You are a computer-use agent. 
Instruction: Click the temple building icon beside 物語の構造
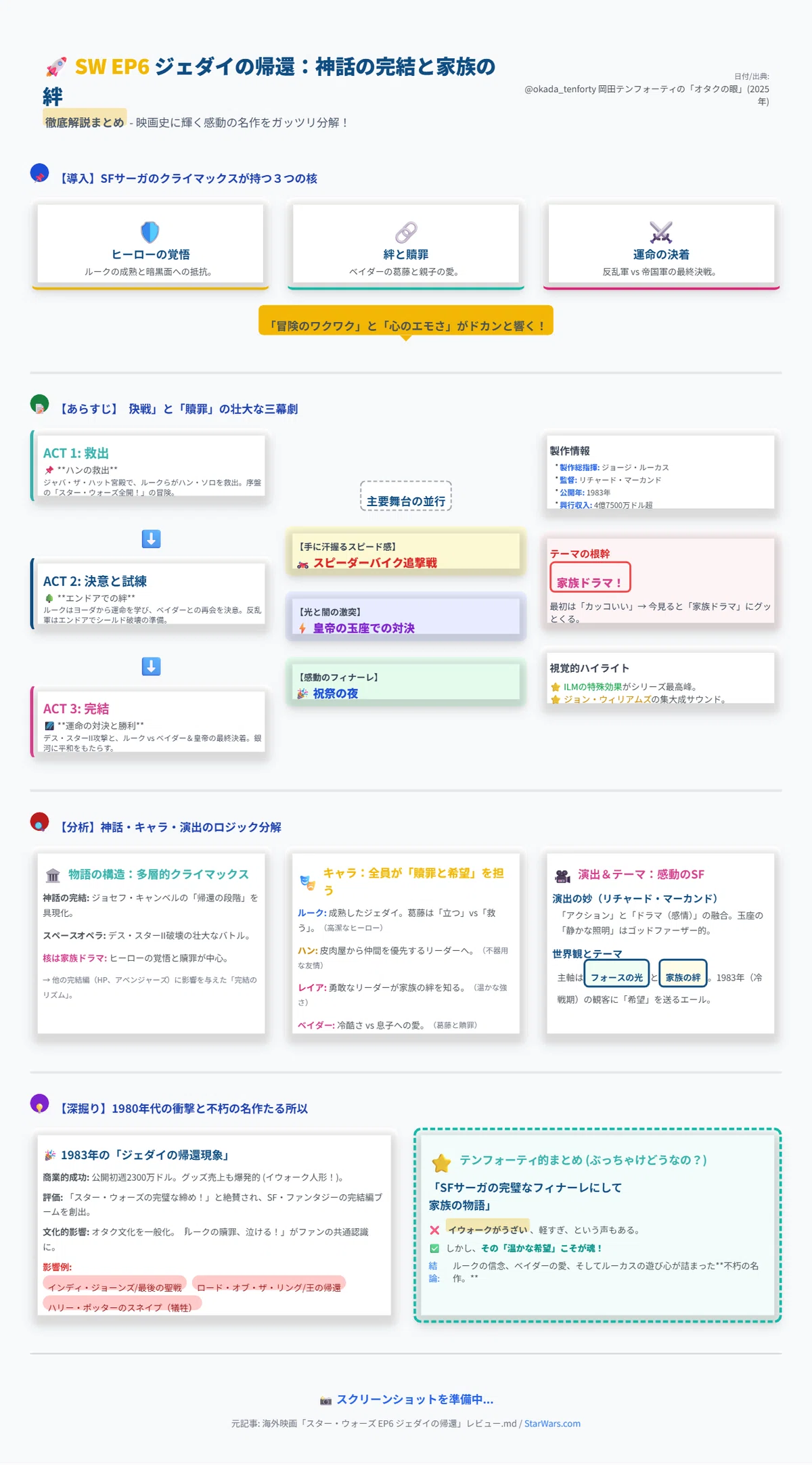pos(53,876)
